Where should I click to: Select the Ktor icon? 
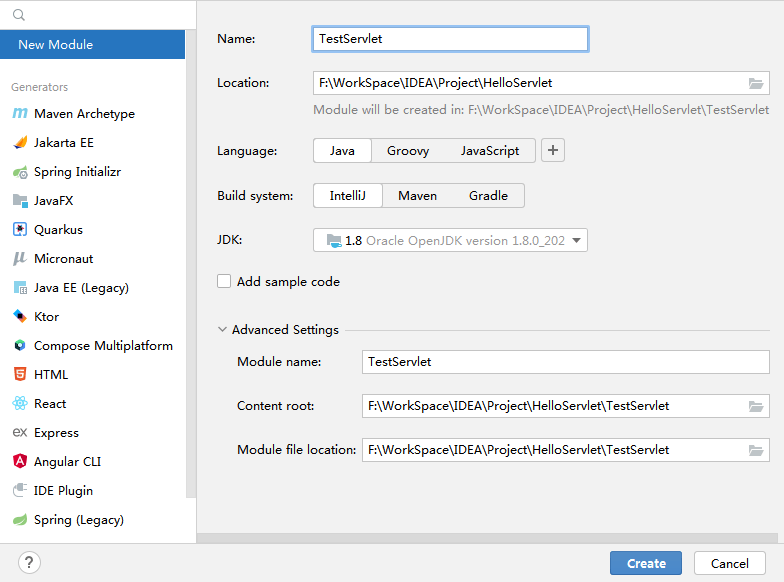(20, 316)
